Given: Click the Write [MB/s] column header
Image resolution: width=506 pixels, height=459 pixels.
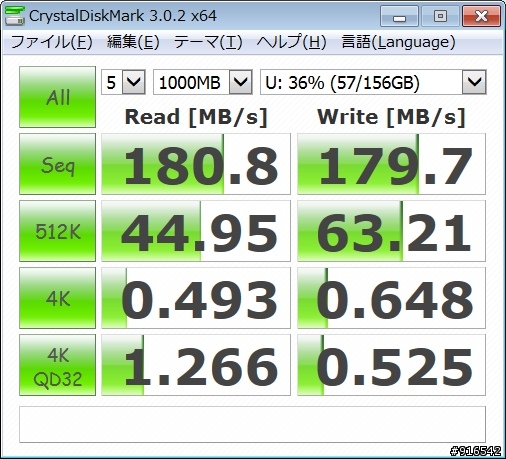Looking at the screenshot, I should 391,117.
